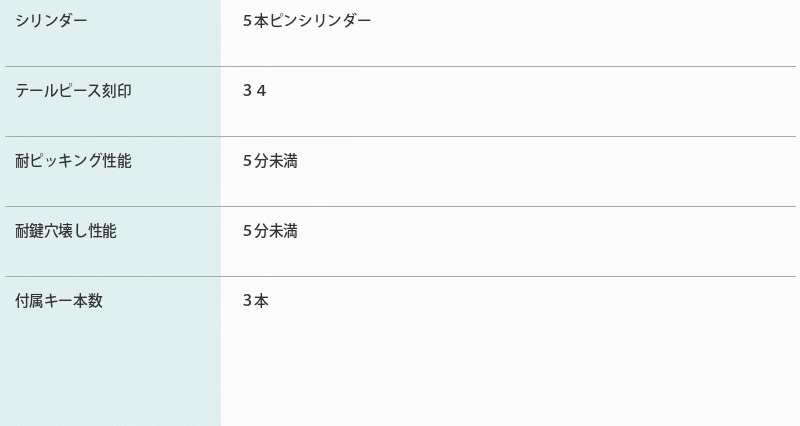Select the 34 tailpiece stamp value
This screenshot has width=800, height=426.
click(x=255, y=91)
